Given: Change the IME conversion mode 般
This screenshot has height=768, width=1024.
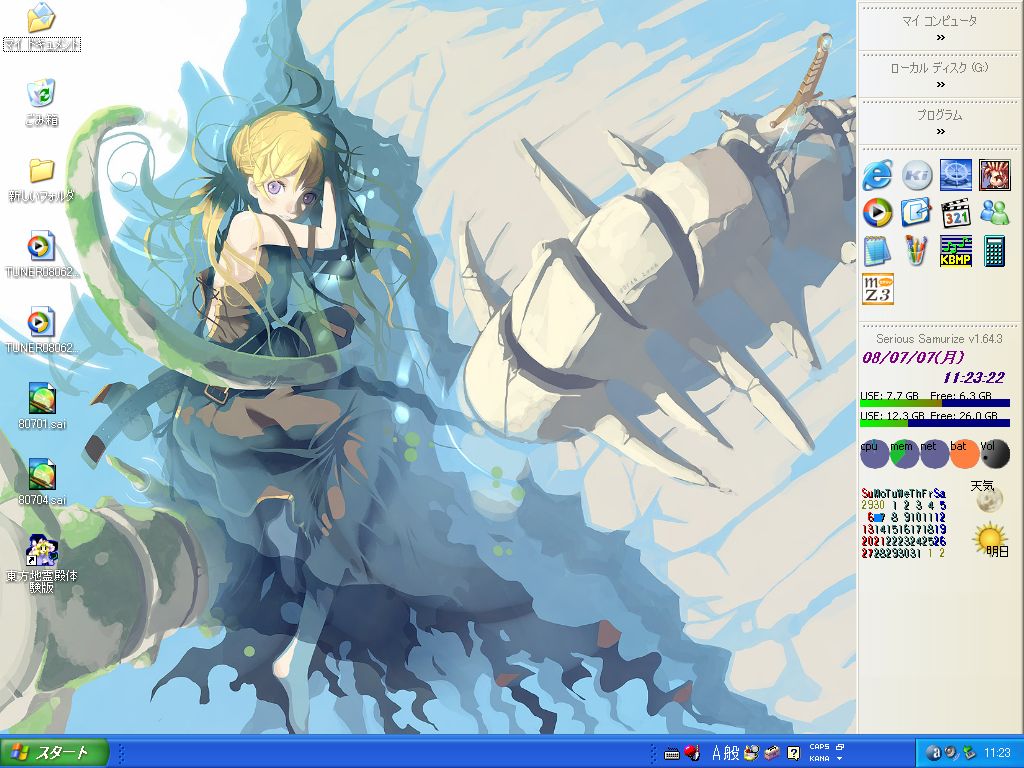Looking at the screenshot, I should (731, 753).
